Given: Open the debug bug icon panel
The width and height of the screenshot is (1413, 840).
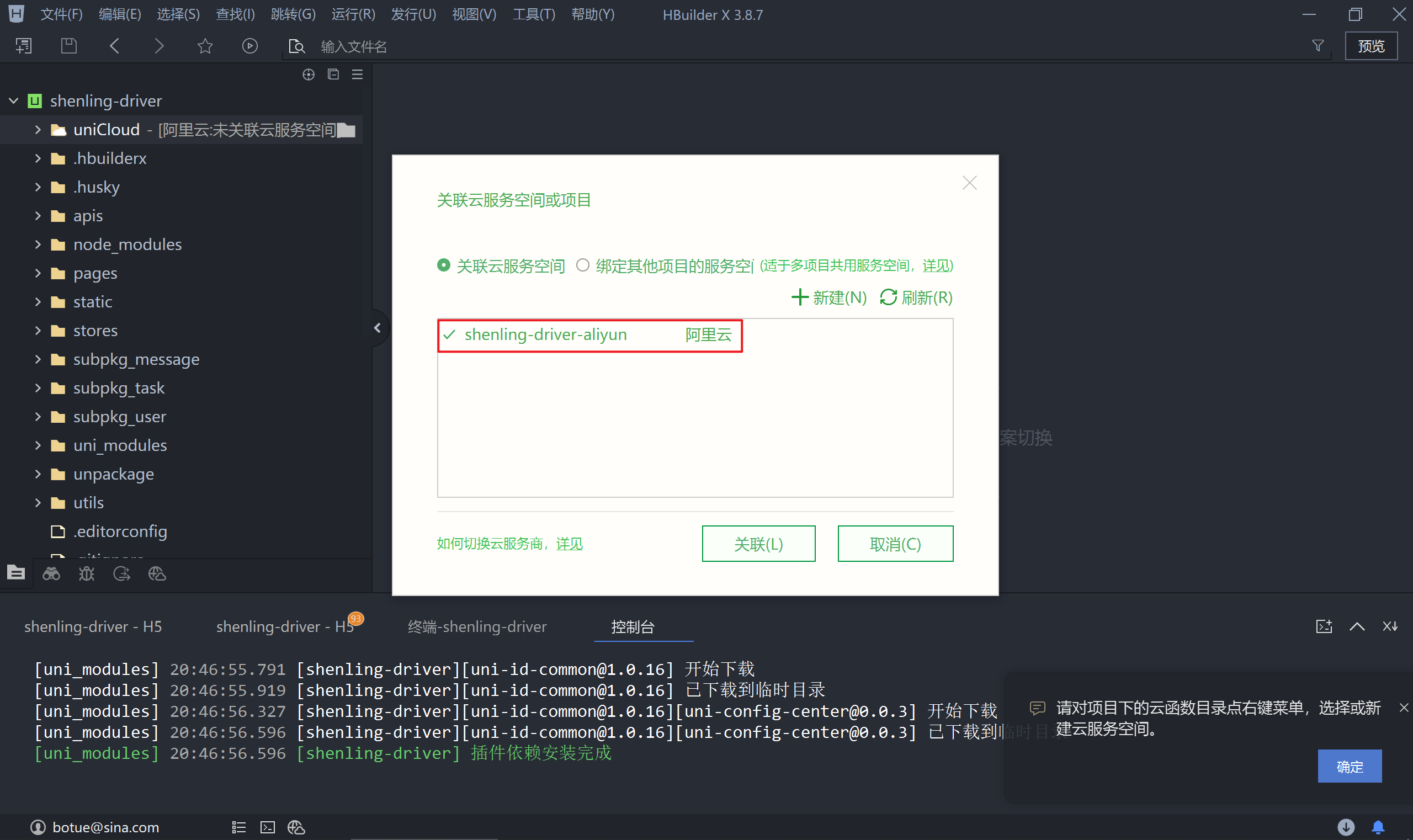Looking at the screenshot, I should [x=87, y=574].
